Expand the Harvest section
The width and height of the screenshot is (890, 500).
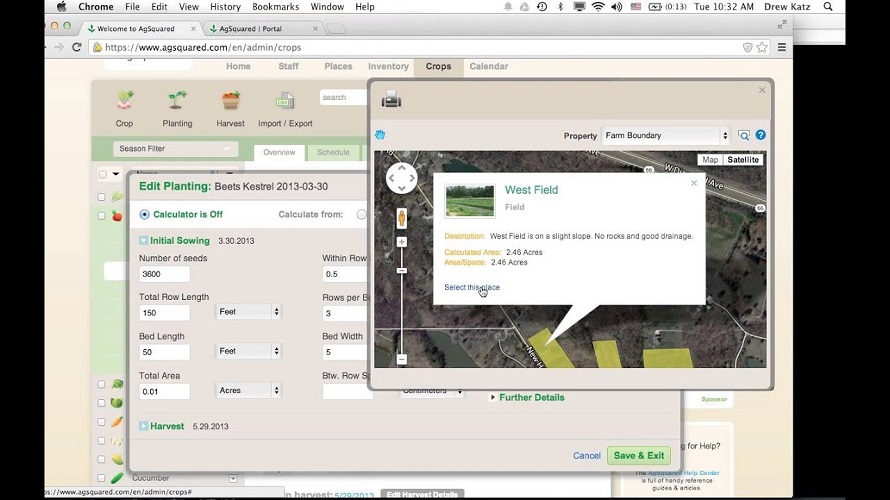pyautogui.click(x=143, y=426)
